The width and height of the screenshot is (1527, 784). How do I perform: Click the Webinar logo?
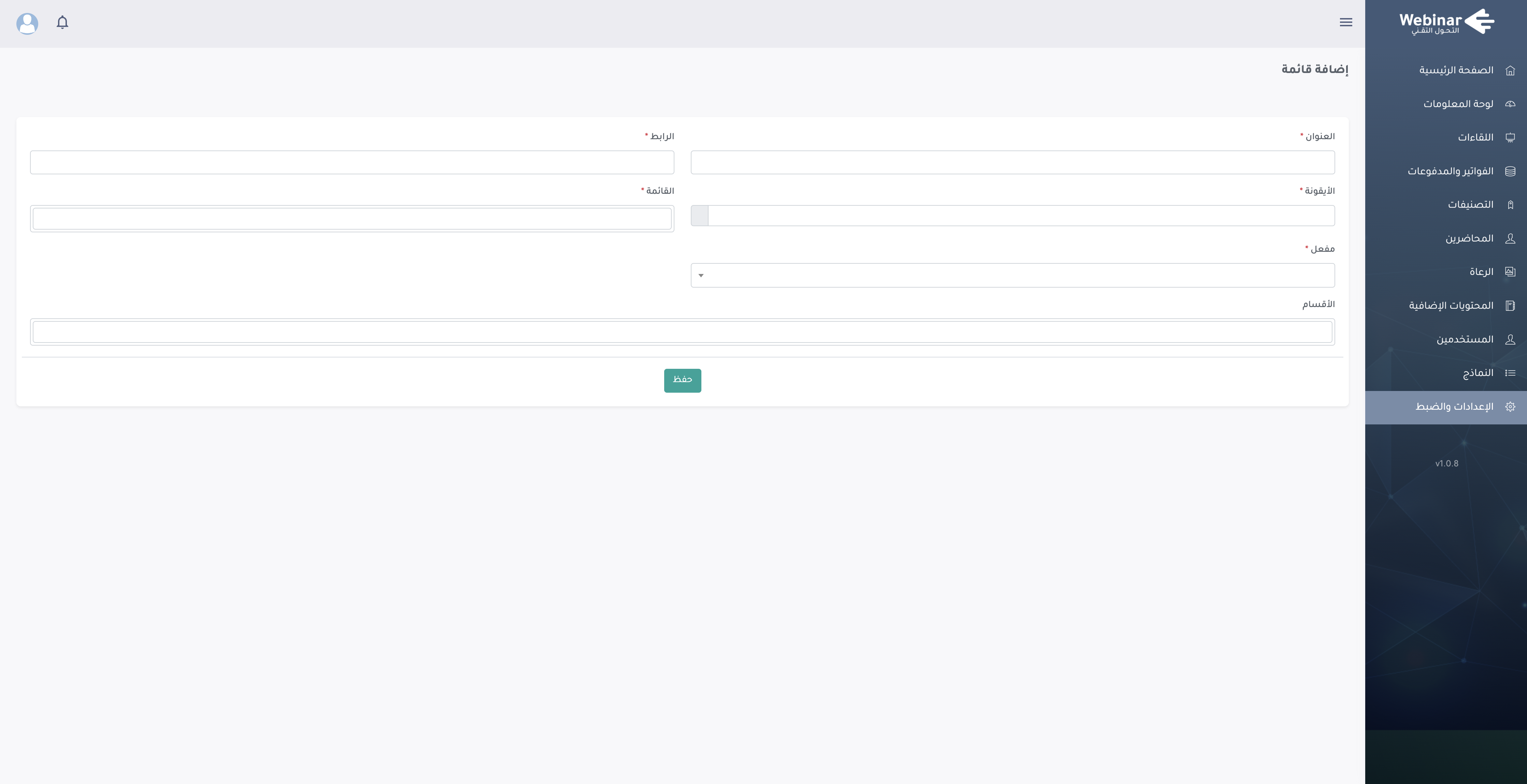click(1446, 22)
